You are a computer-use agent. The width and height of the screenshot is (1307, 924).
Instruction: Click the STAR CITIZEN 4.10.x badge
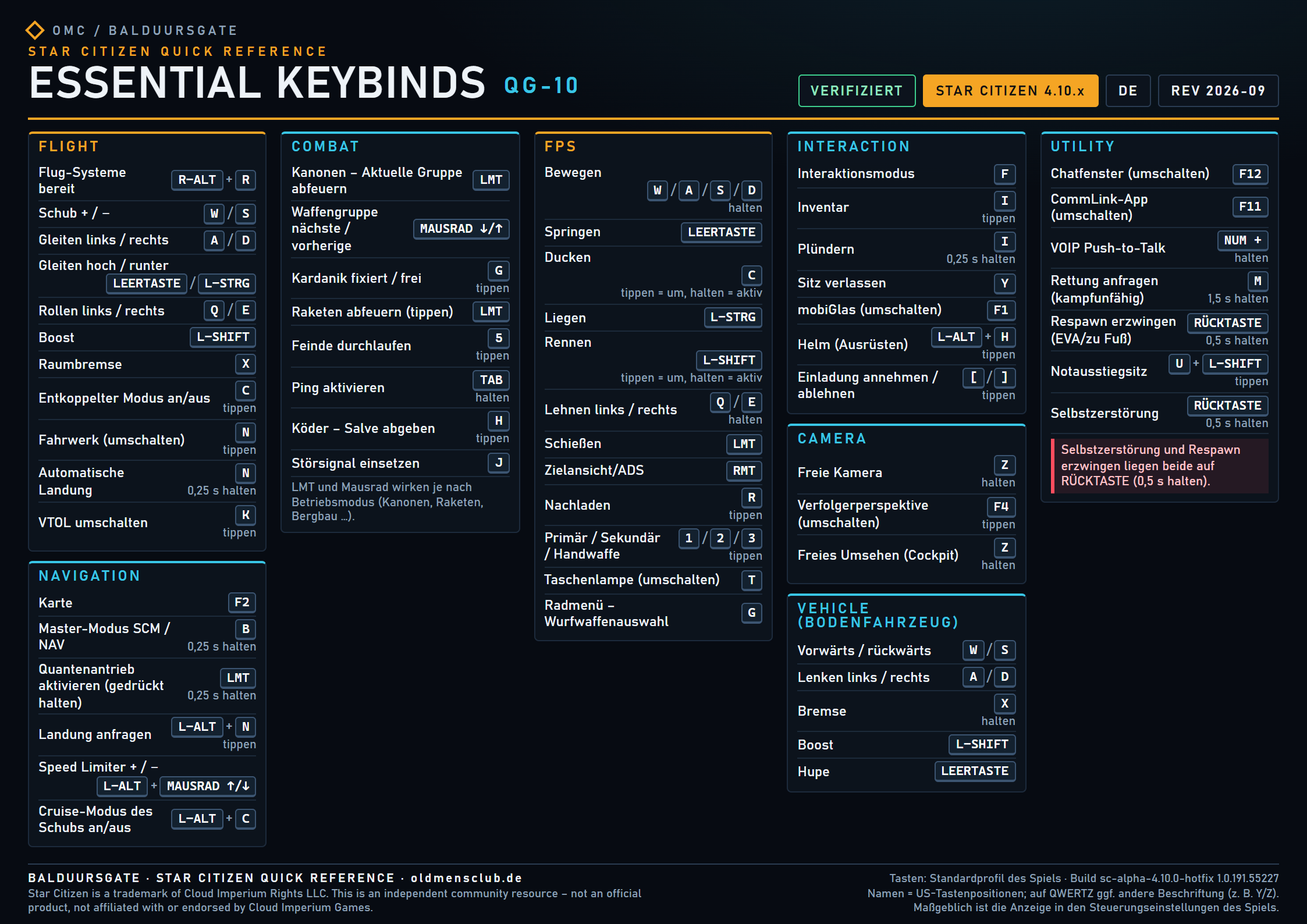point(1010,91)
